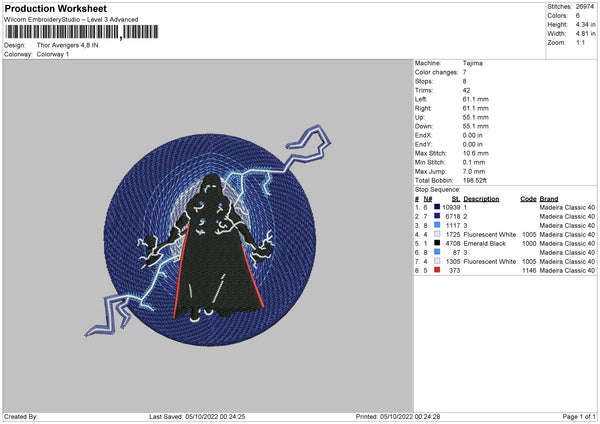This screenshot has height=424, width=600.
Task: Click the dark navy swatch in stop 1
Action: [437, 207]
